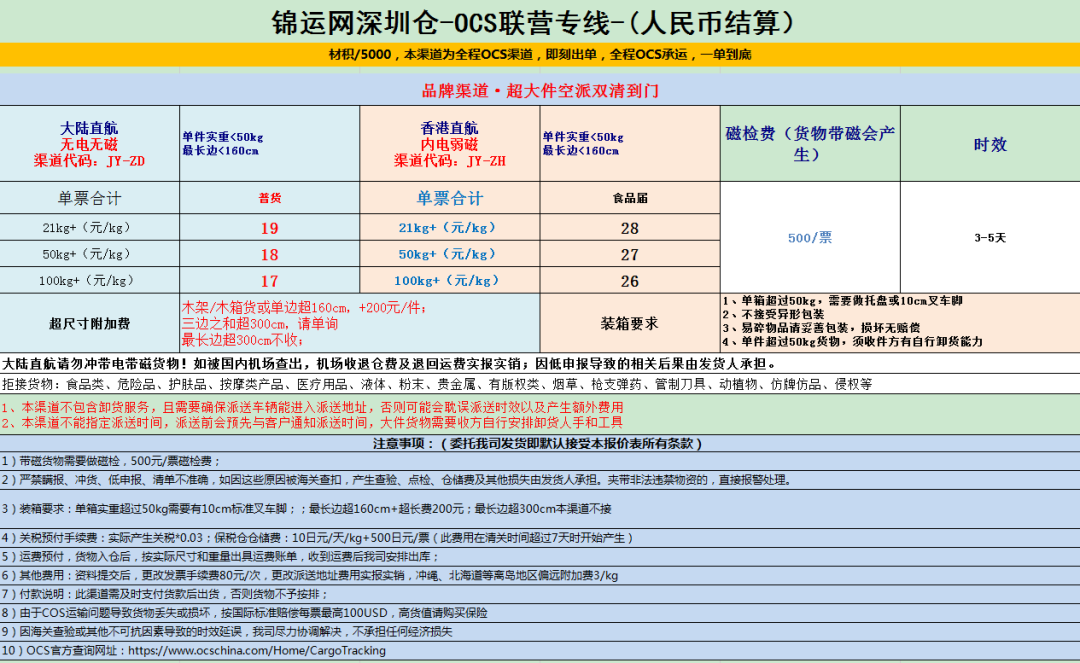The image size is (1080, 663).
Task: Select the 品牌渠道·超大件空派双清到门 header
Action: [x=540, y=90]
